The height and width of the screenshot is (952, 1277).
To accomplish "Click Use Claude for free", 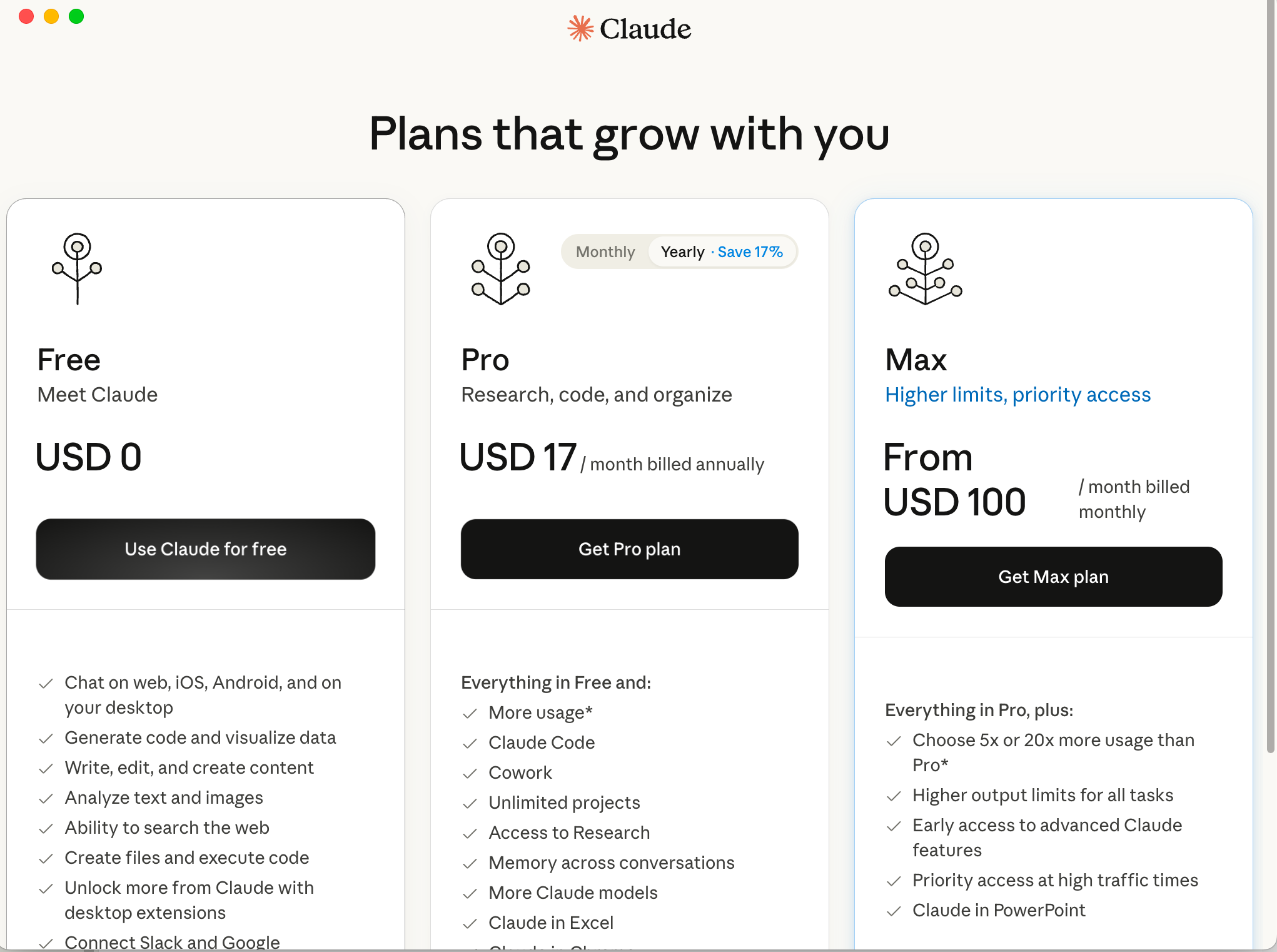I will 205,549.
